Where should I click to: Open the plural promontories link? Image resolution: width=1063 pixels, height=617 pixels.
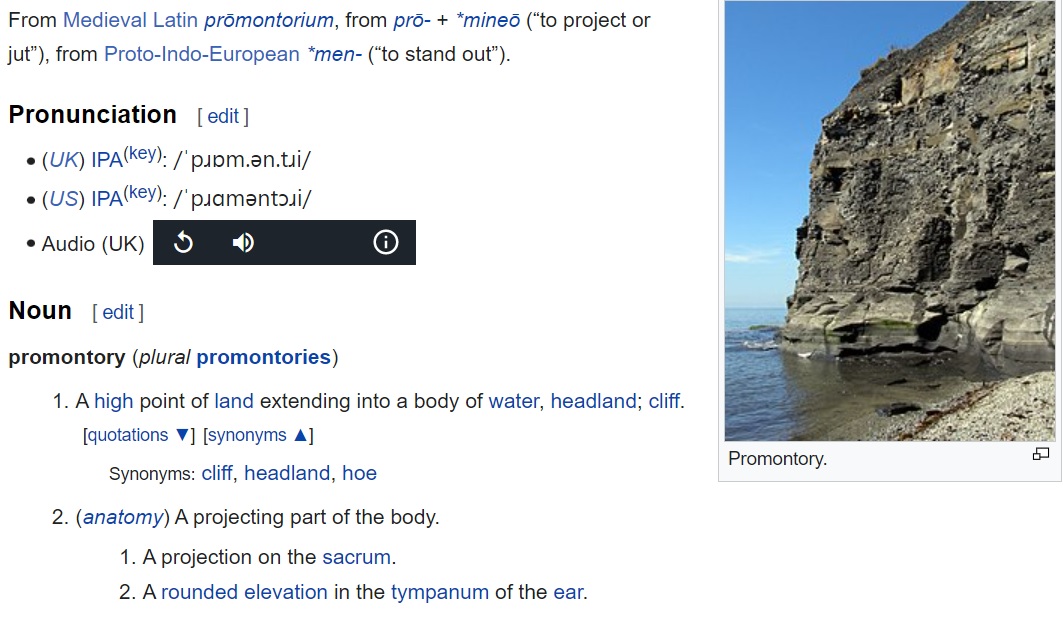click(x=263, y=357)
